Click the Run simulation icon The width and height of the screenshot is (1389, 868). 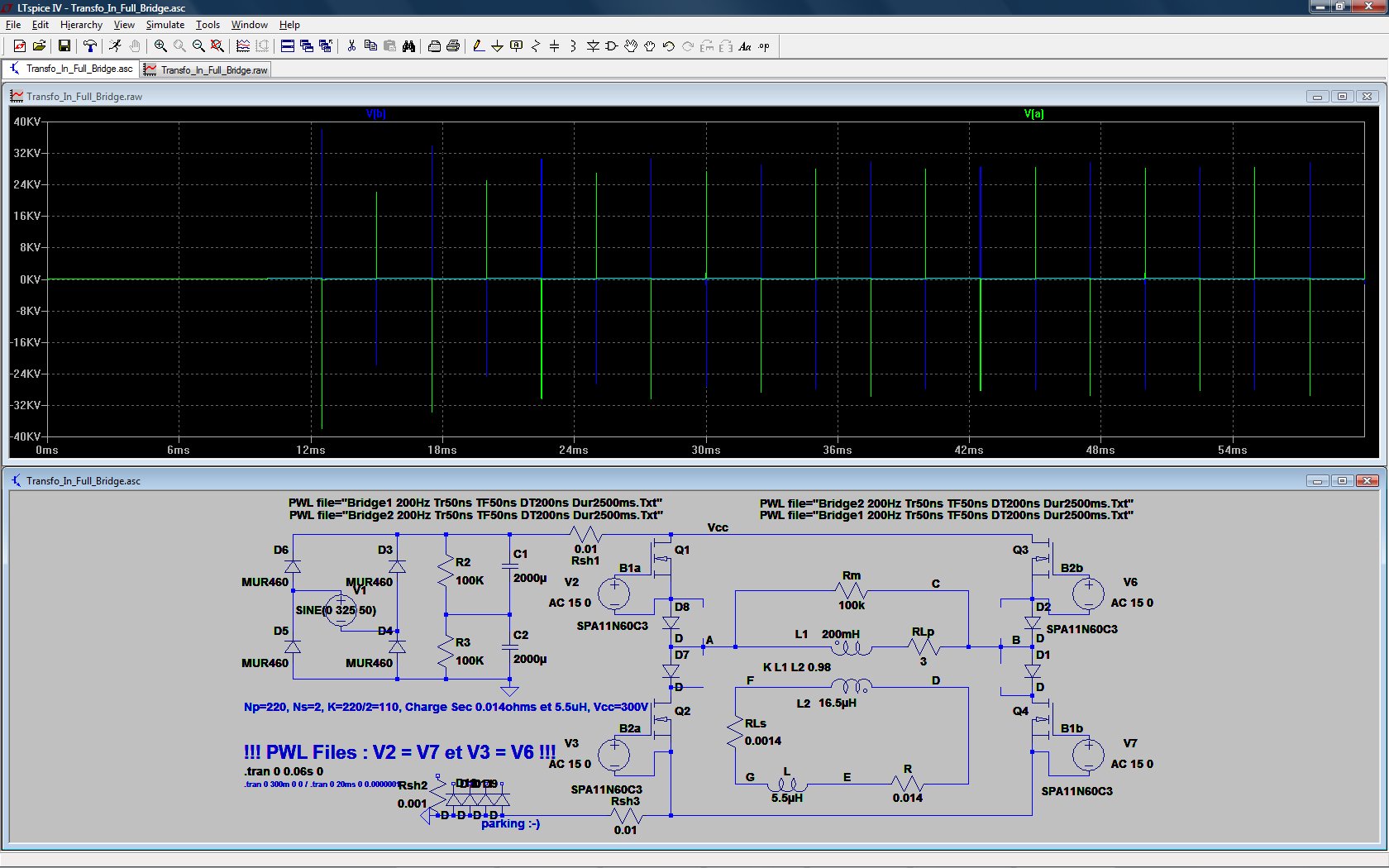(x=115, y=46)
